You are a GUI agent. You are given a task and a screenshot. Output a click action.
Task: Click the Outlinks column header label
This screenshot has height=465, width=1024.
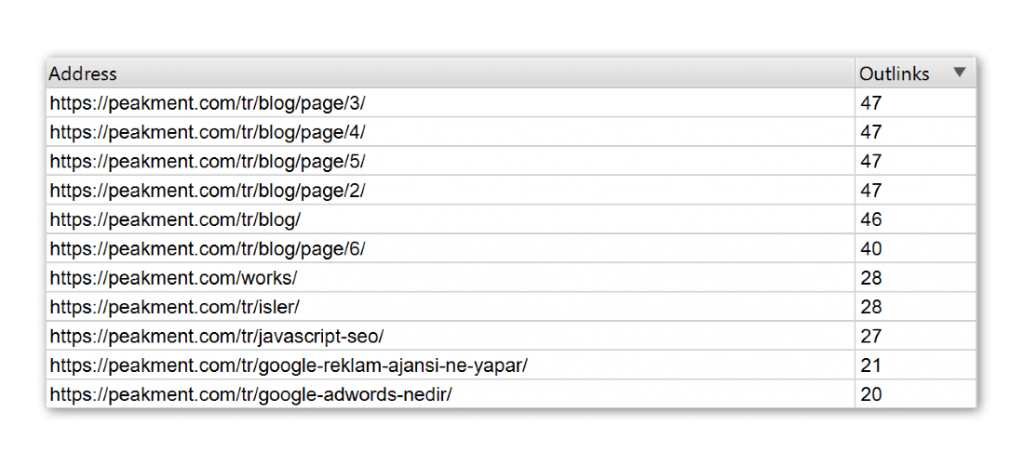coord(894,74)
